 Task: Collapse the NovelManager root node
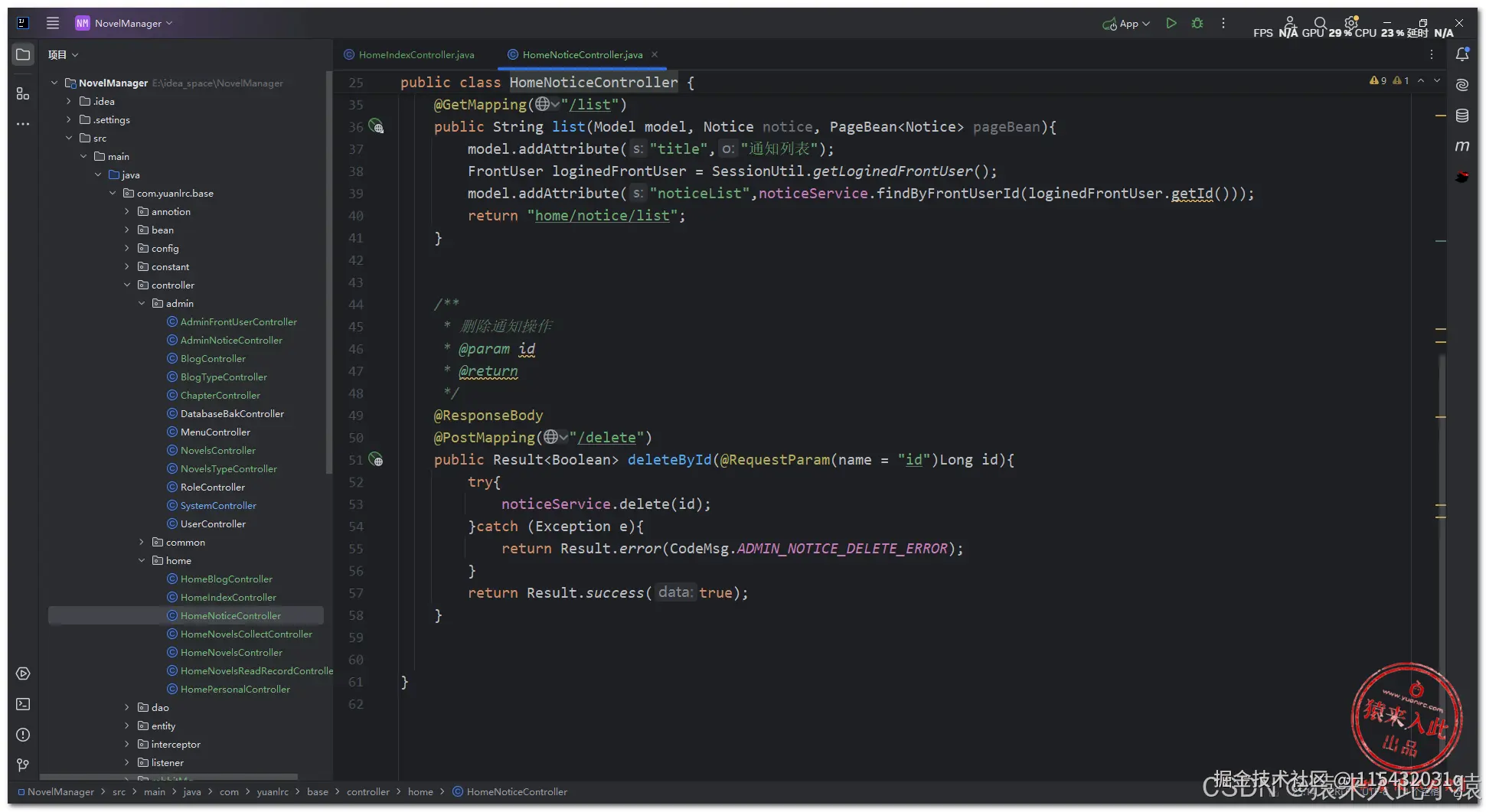click(x=54, y=83)
